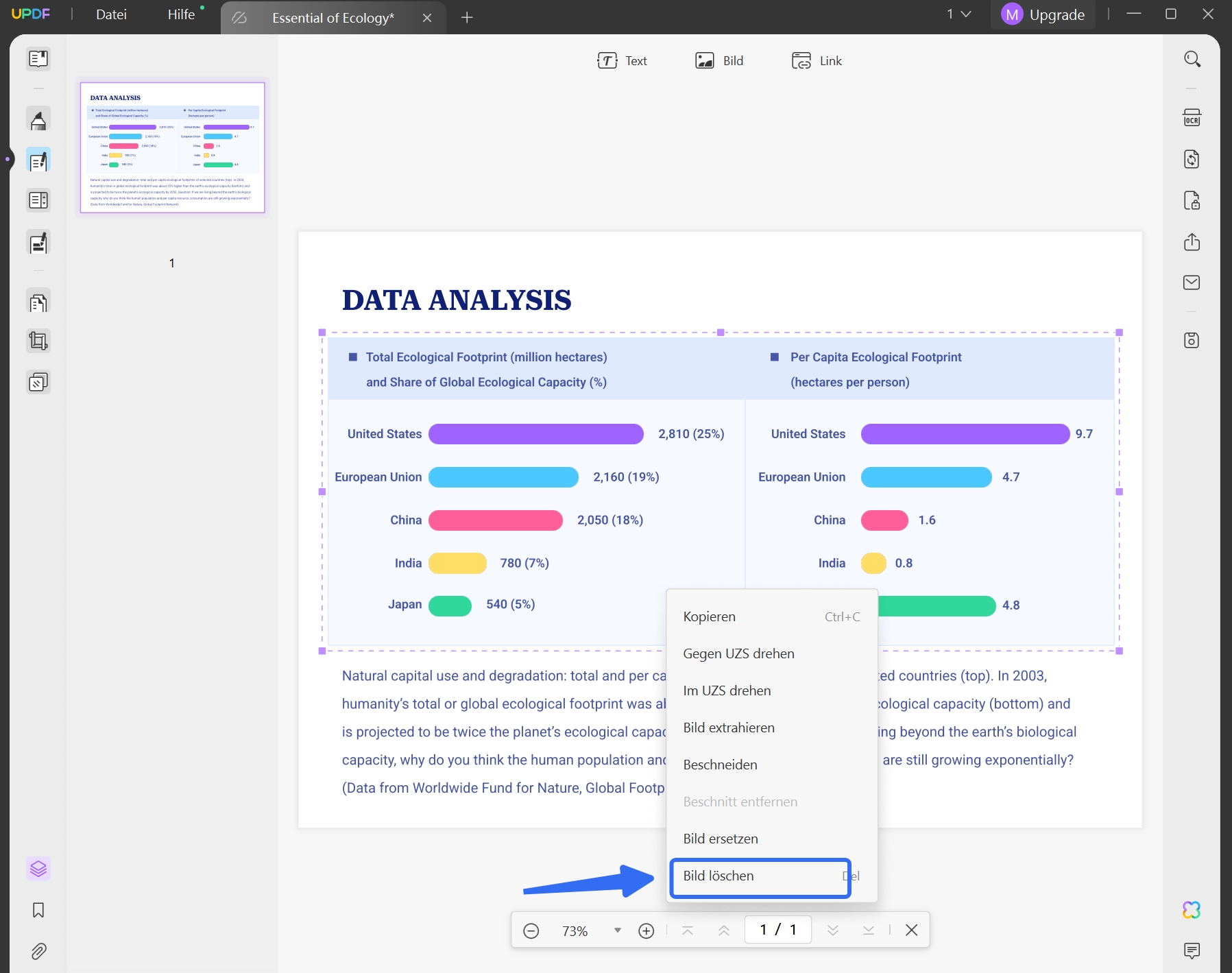
Task: Select the Comment highlighter tool
Action: pyautogui.click(x=38, y=119)
